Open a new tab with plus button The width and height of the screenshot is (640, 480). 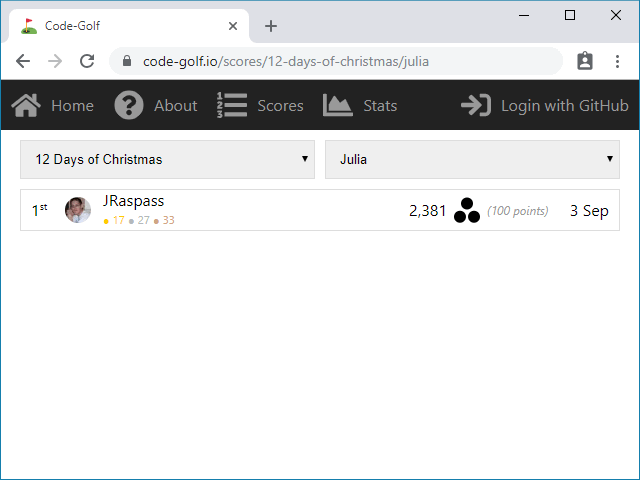pyautogui.click(x=271, y=26)
